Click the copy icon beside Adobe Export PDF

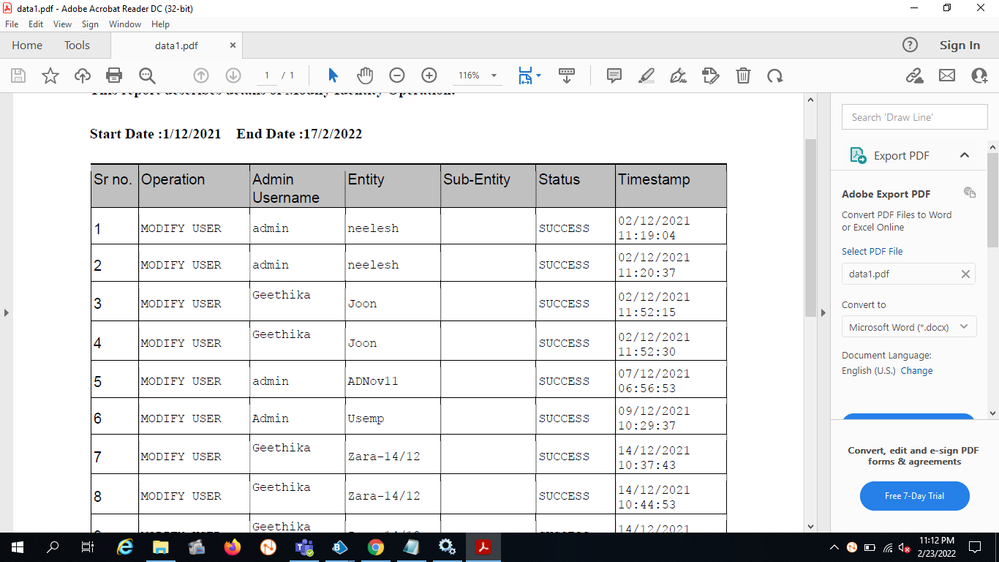(x=970, y=192)
